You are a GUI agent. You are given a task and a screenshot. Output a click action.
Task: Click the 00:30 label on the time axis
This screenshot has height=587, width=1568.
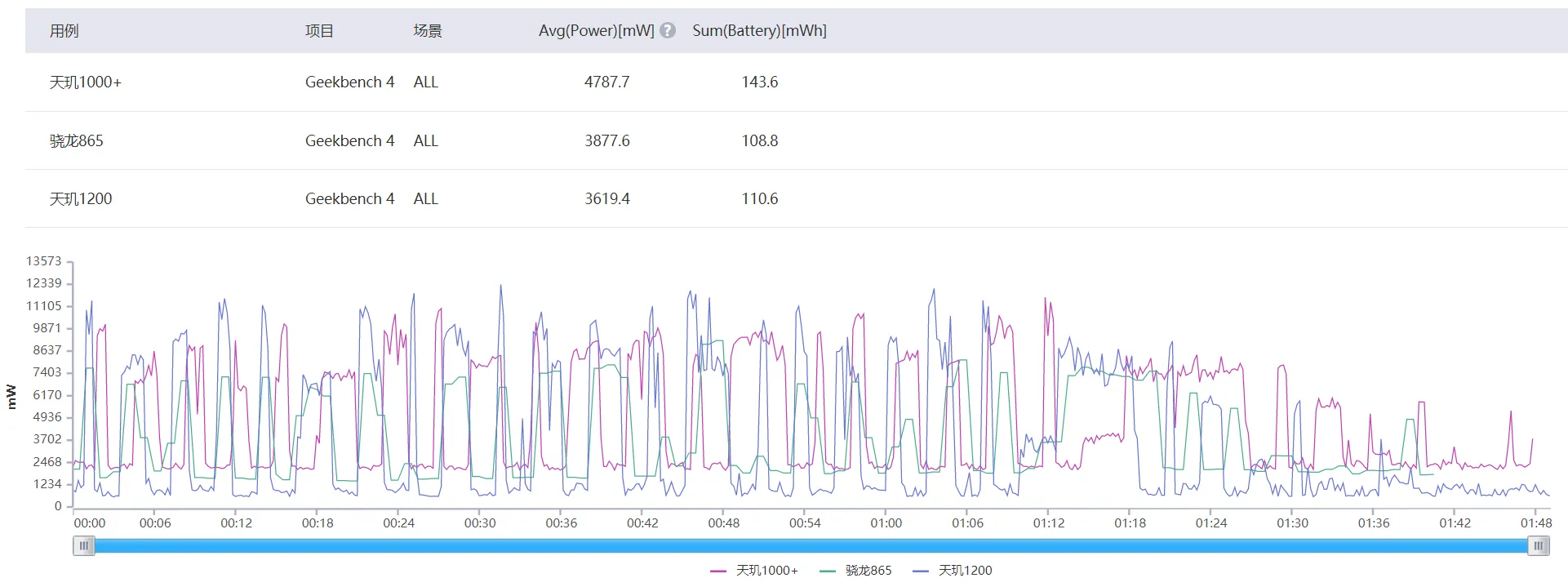(480, 523)
